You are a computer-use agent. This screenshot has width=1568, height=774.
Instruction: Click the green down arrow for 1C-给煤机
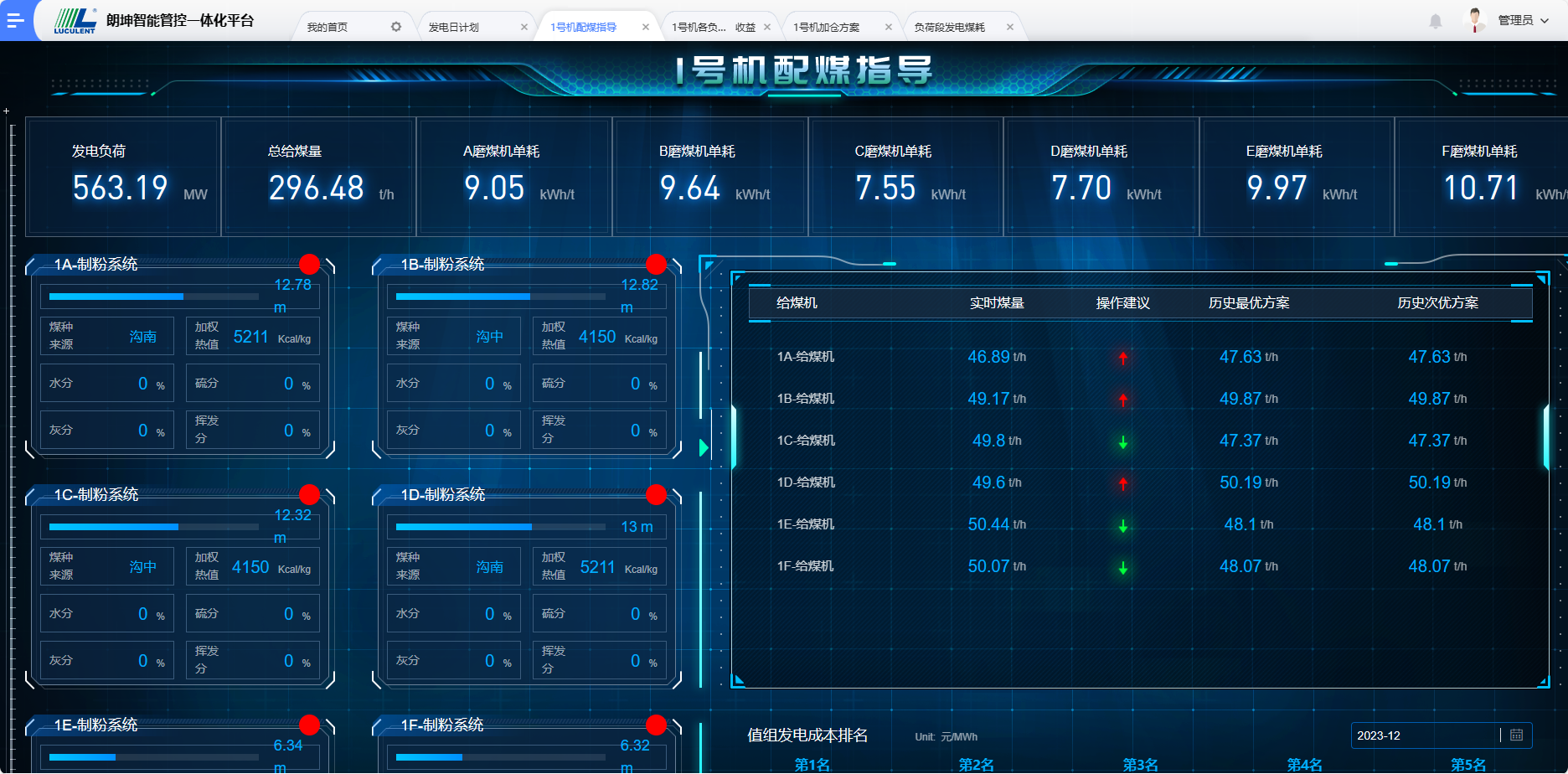click(x=1123, y=441)
